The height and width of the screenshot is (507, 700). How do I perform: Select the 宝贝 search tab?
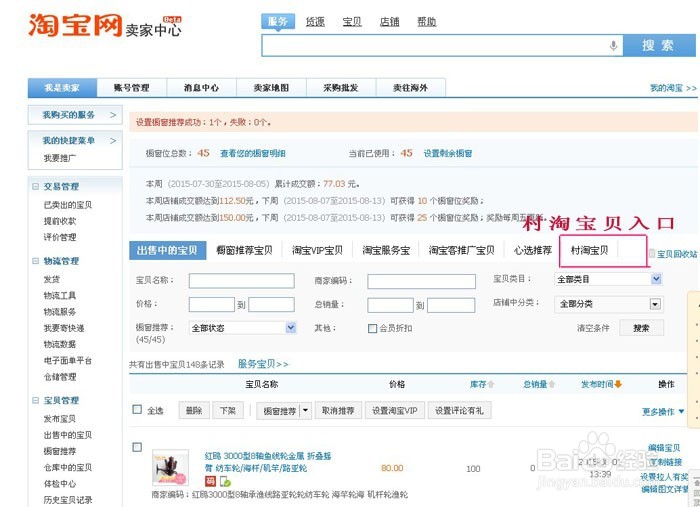(352, 21)
